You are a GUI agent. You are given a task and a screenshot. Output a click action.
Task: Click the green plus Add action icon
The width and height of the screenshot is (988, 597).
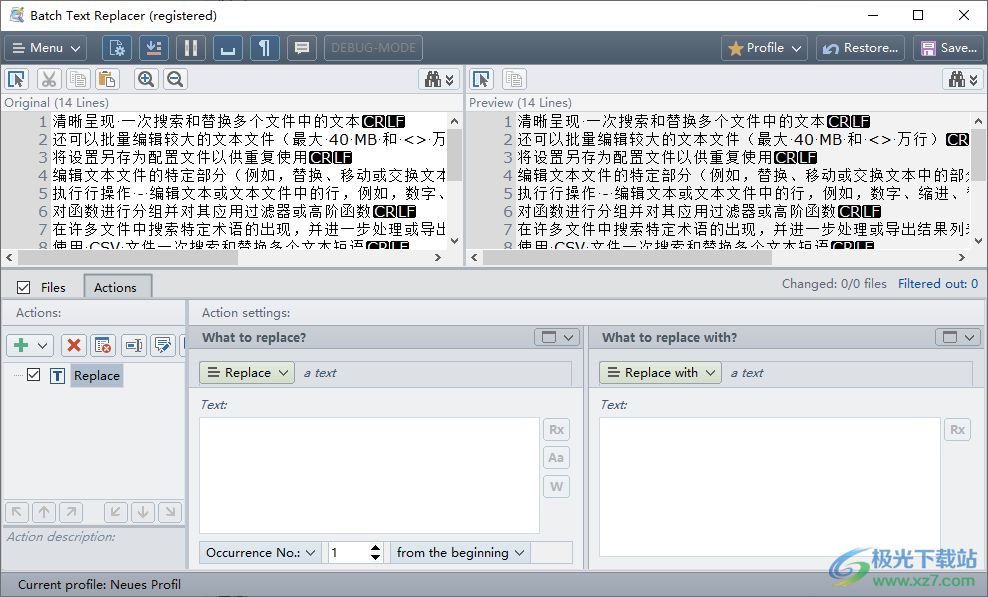(x=21, y=345)
